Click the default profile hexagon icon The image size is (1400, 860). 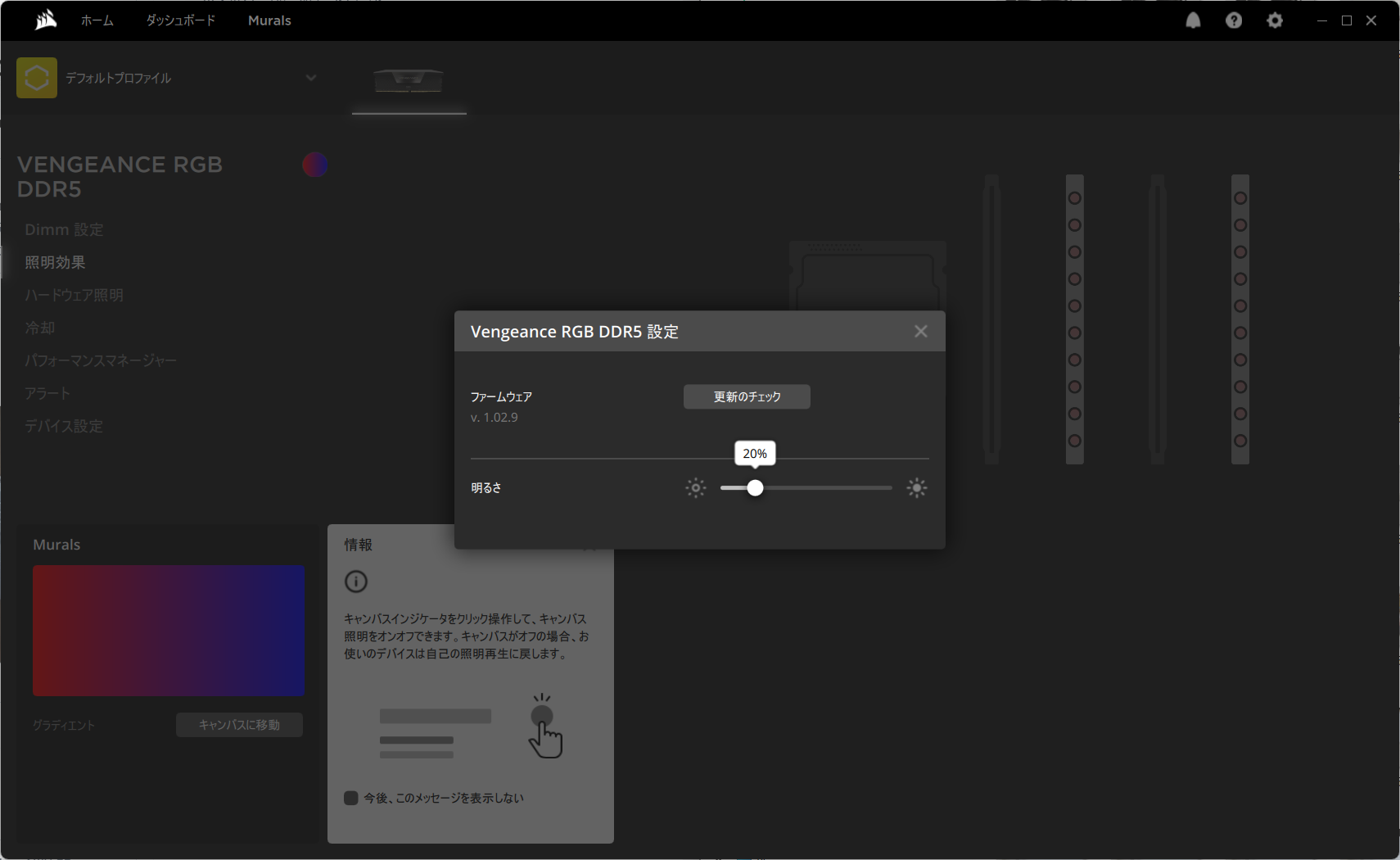pos(37,78)
